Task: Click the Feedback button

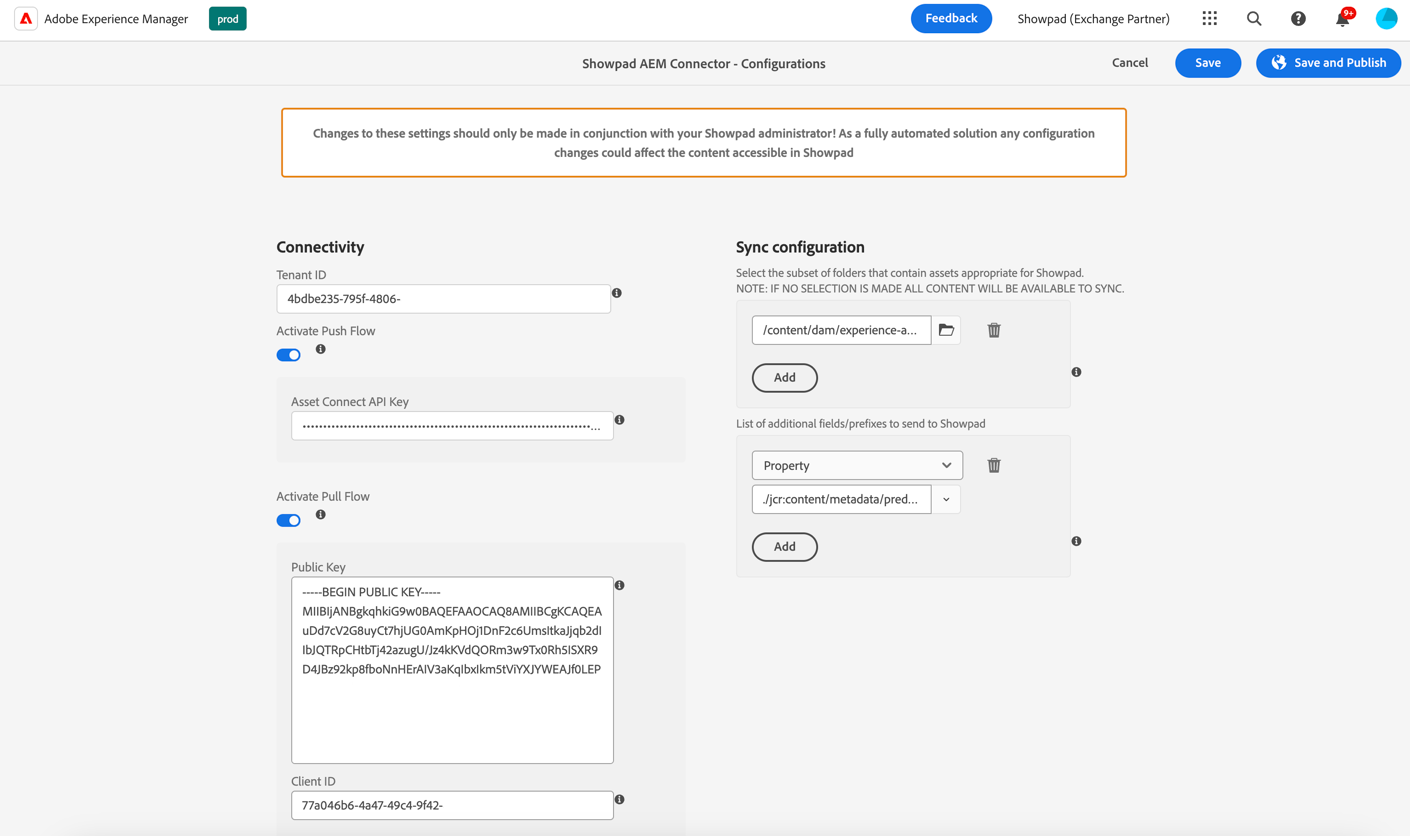Action: (x=951, y=18)
